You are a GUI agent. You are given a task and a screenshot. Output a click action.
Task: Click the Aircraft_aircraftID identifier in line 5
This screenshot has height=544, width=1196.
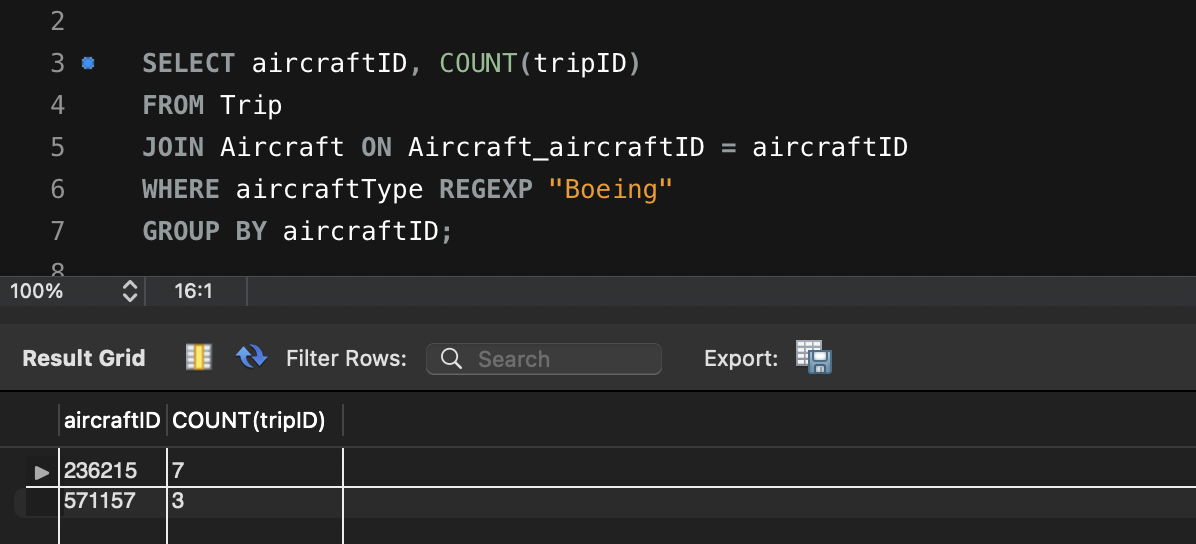point(556,147)
